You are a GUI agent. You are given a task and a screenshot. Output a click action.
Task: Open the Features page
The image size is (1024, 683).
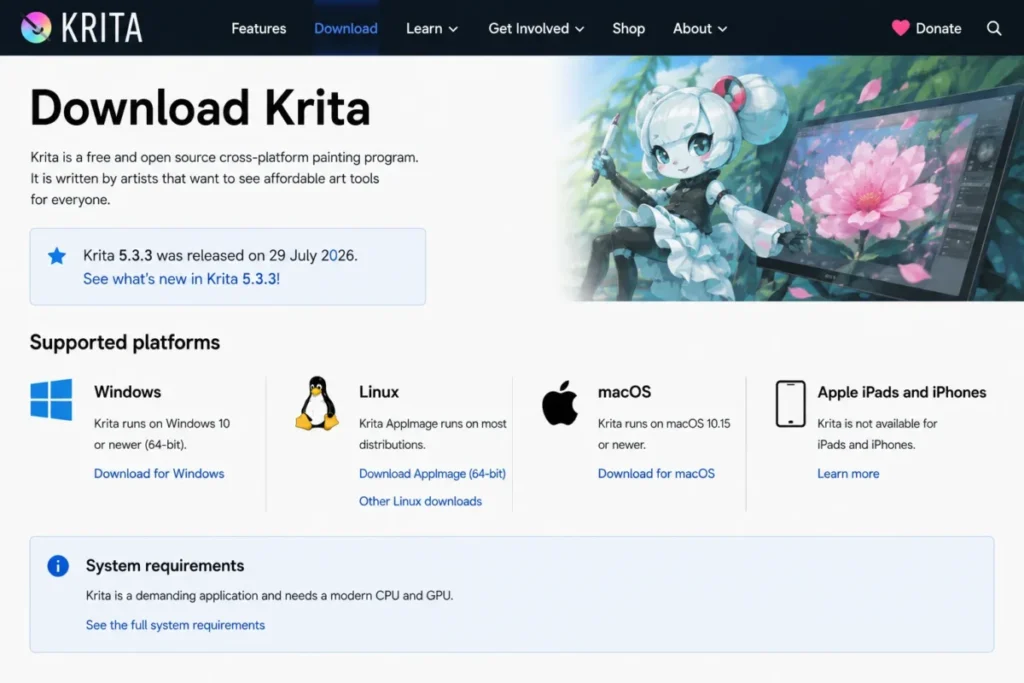point(259,29)
